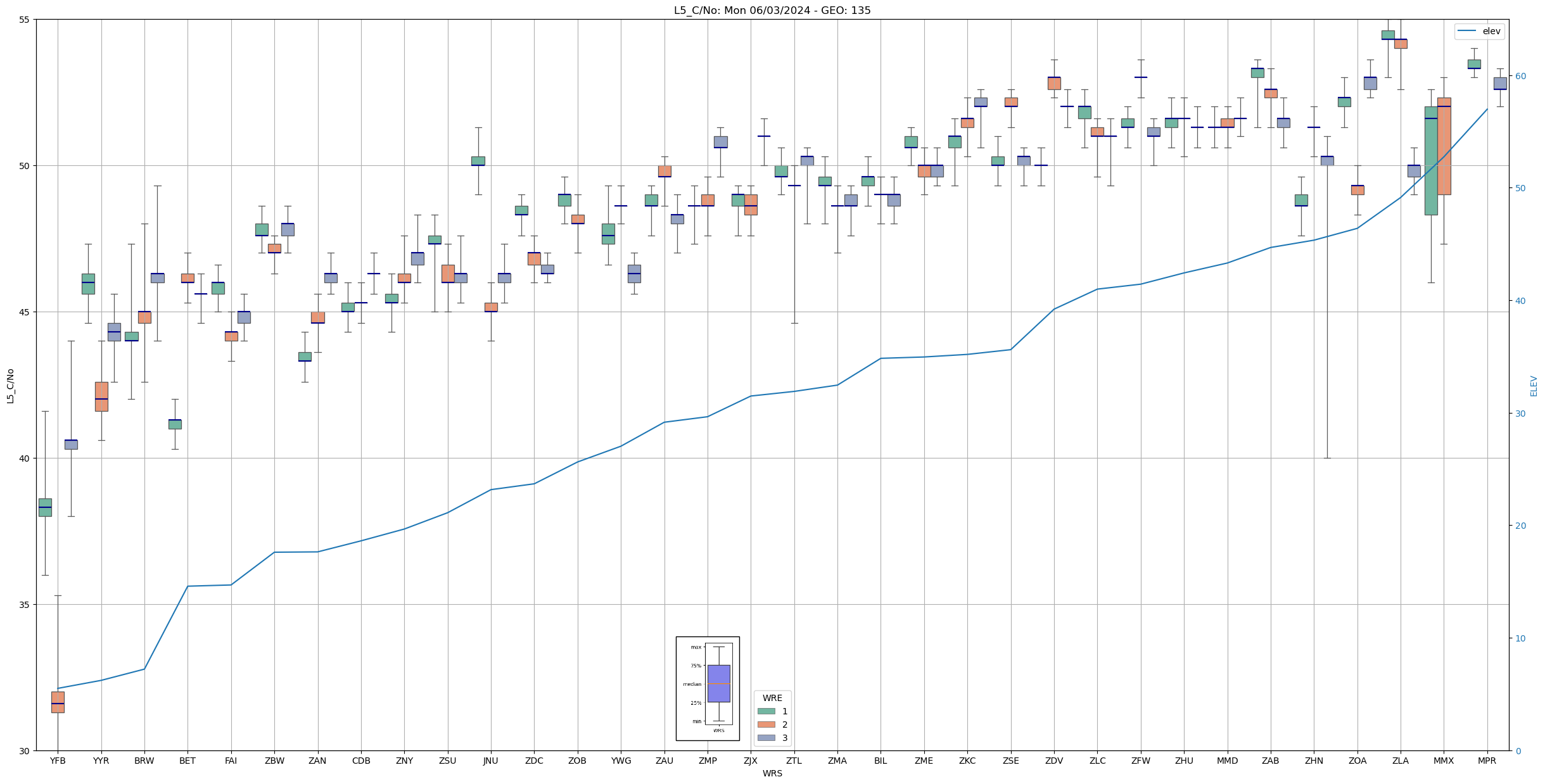This screenshot has width=1545, height=784.
Task: Select the BRW station label
Action: click(144, 761)
